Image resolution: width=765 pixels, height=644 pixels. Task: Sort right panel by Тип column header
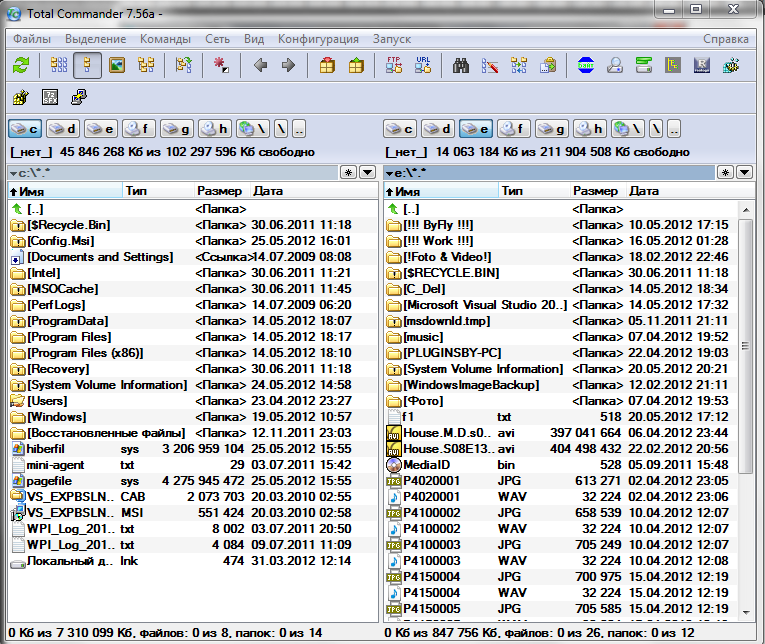pos(534,191)
